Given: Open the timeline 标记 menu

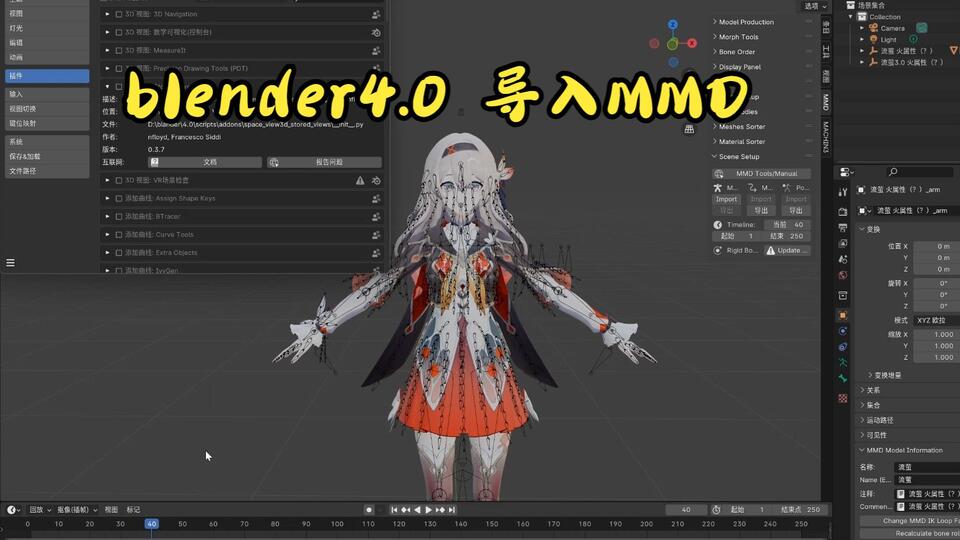Looking at the screenshot, I should coord(133,509).
